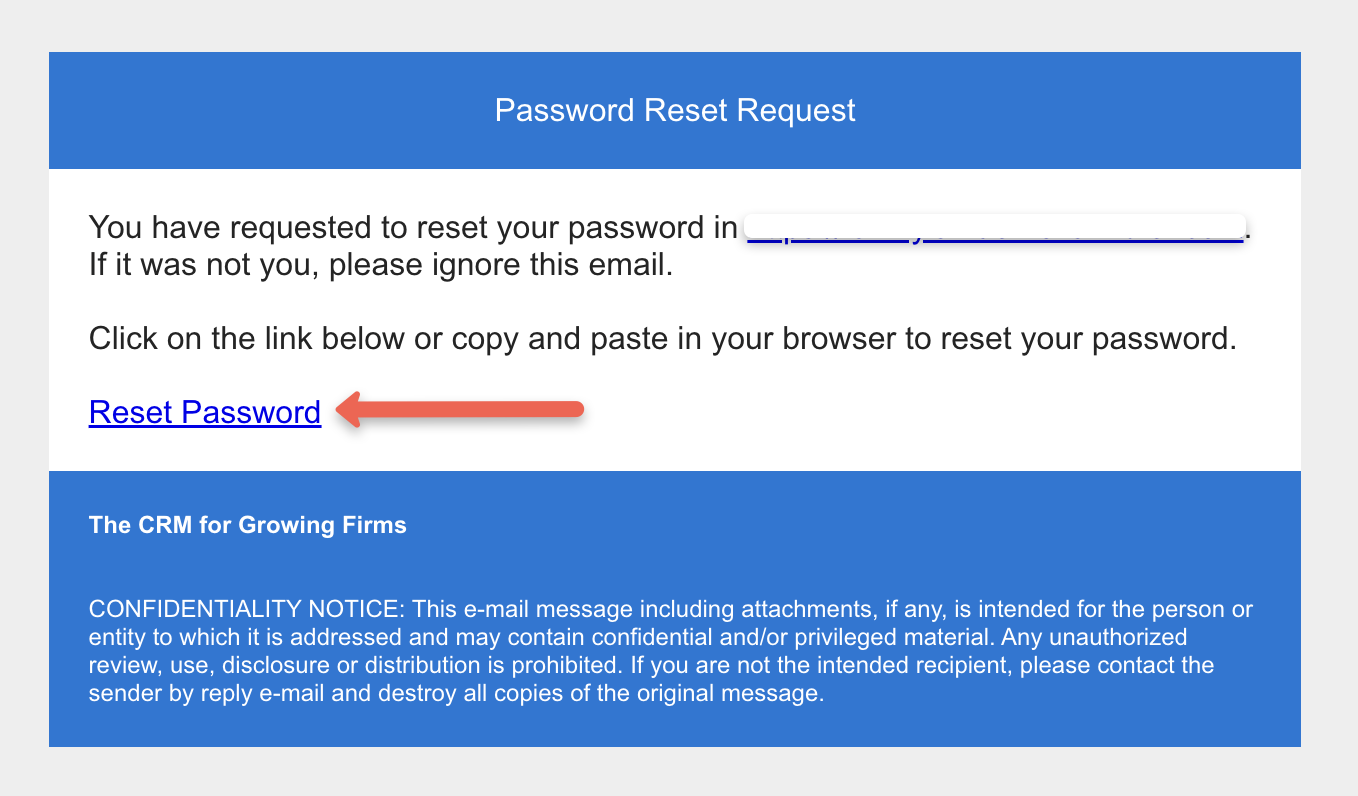Click 'review, use,' at notice line start
Screen dimensions: 1358x796
pyautogui.click(x=151, y=665)
